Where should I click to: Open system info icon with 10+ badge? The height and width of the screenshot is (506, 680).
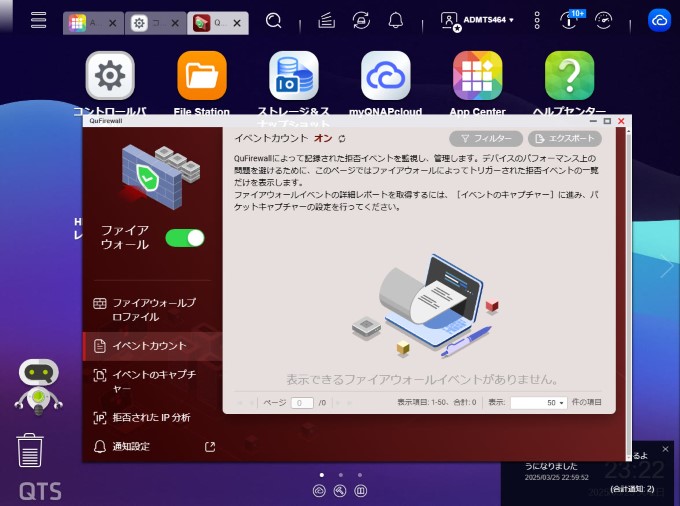[571, 20]
